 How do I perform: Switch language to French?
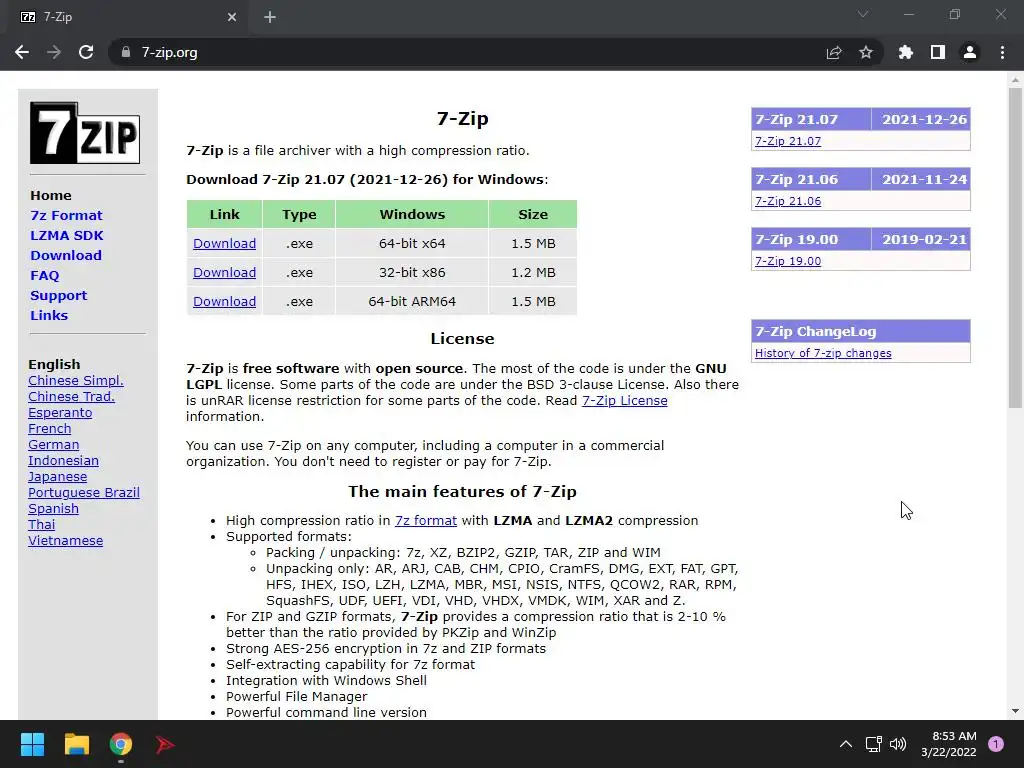click(x=50, y=428)
